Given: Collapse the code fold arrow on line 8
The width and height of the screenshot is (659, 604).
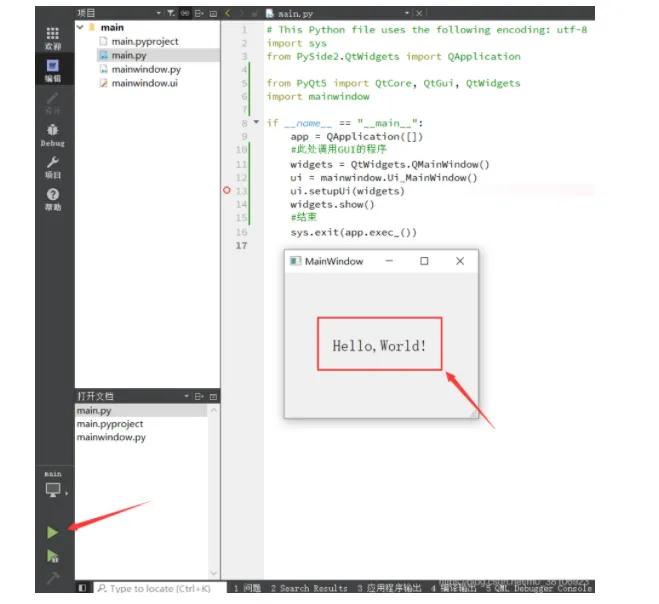Looking at the screenshot, I should (x=256, y=122).
